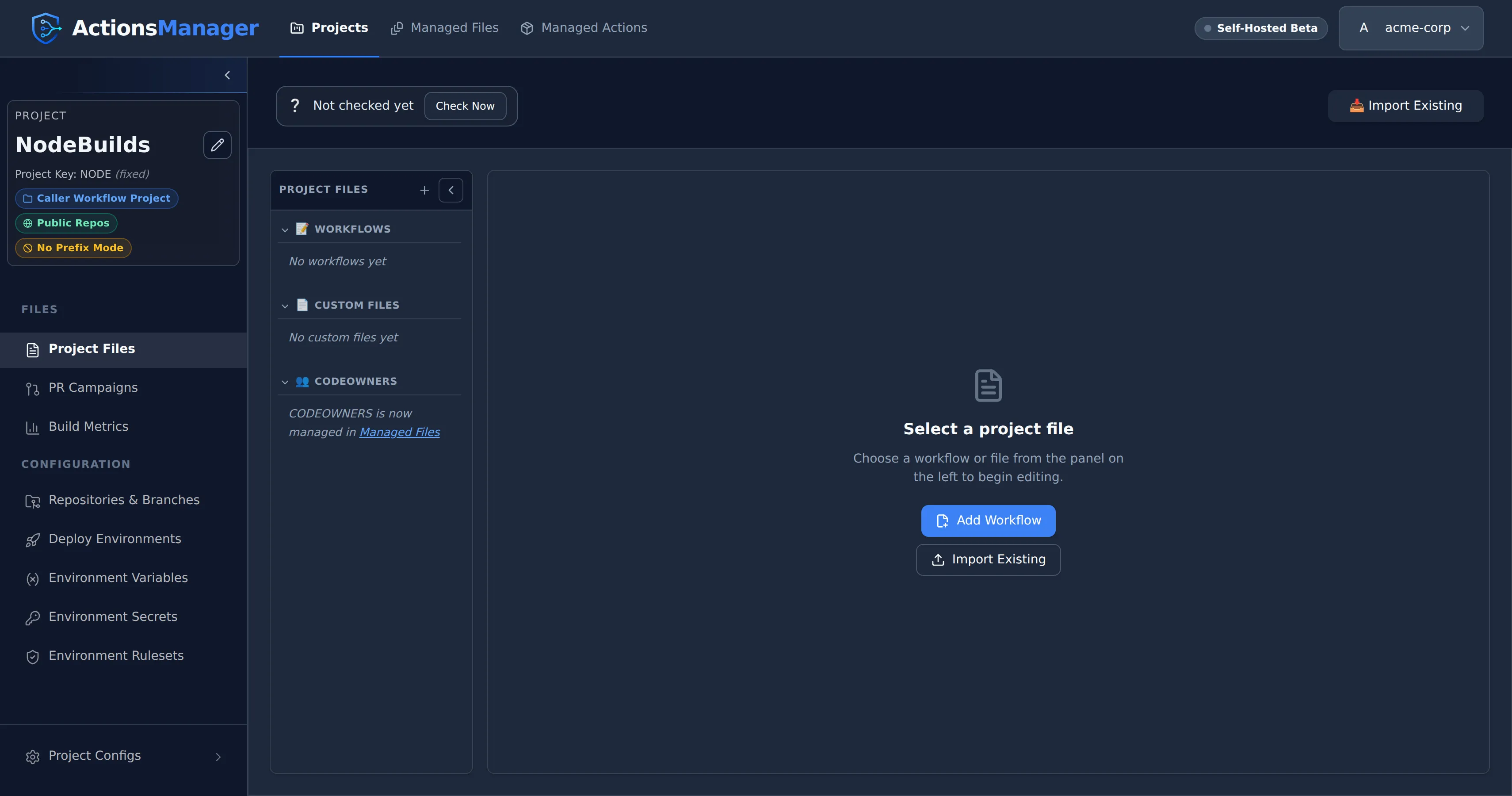Edit NodeBuilds project with pencil icon

click(x=217, y=145)
